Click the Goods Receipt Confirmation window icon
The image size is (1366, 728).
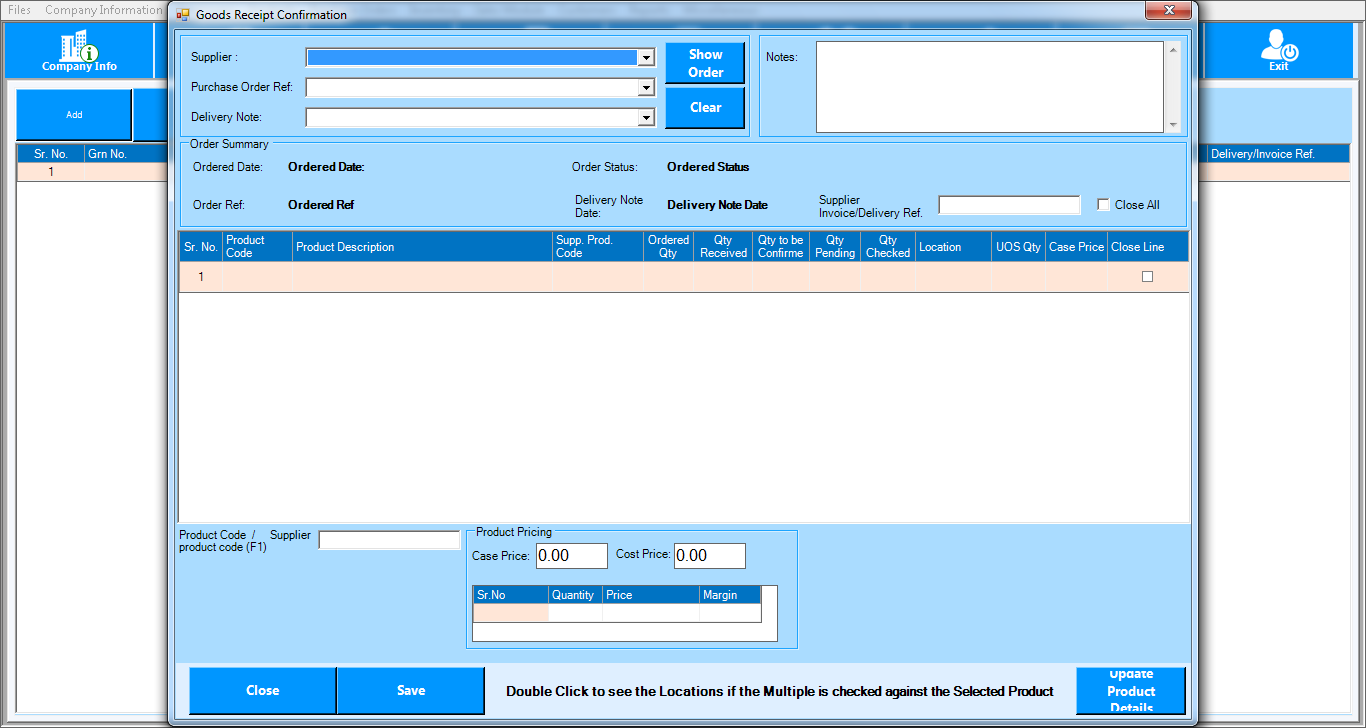point(183,15)
